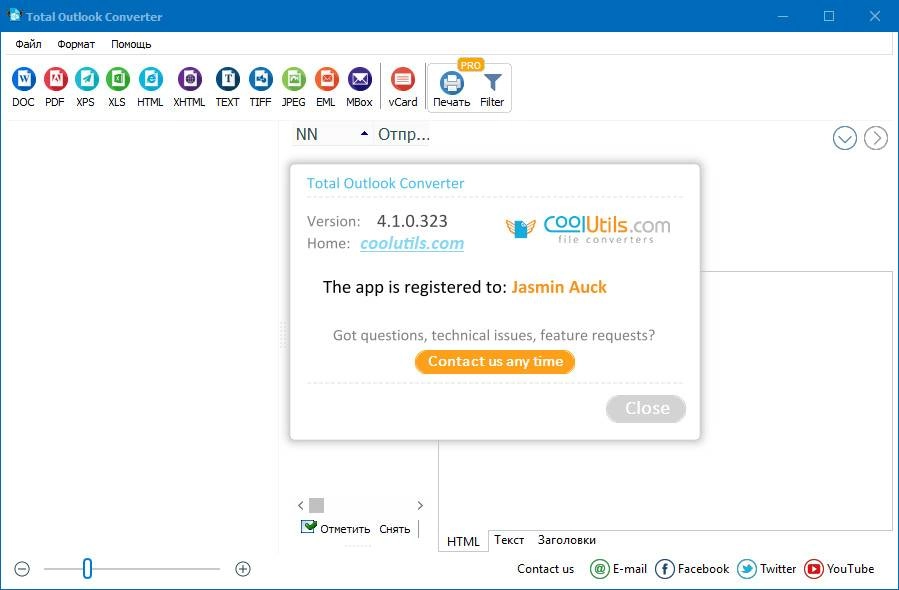
Task: Sort by the Отпр... column header
Action: pos(402,134)
